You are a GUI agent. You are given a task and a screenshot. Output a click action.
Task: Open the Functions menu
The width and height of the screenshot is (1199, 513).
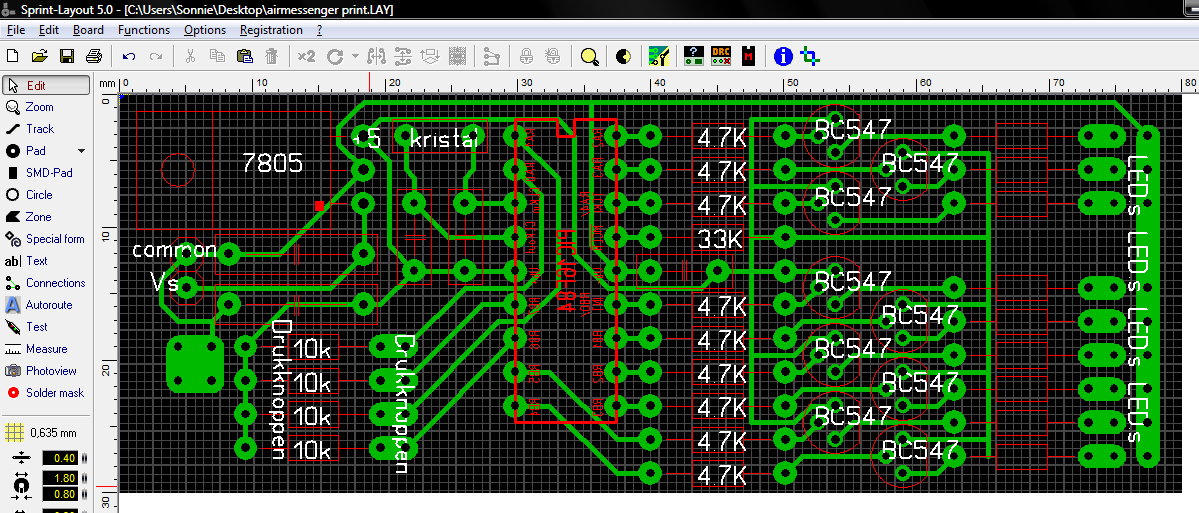[144, 30]
